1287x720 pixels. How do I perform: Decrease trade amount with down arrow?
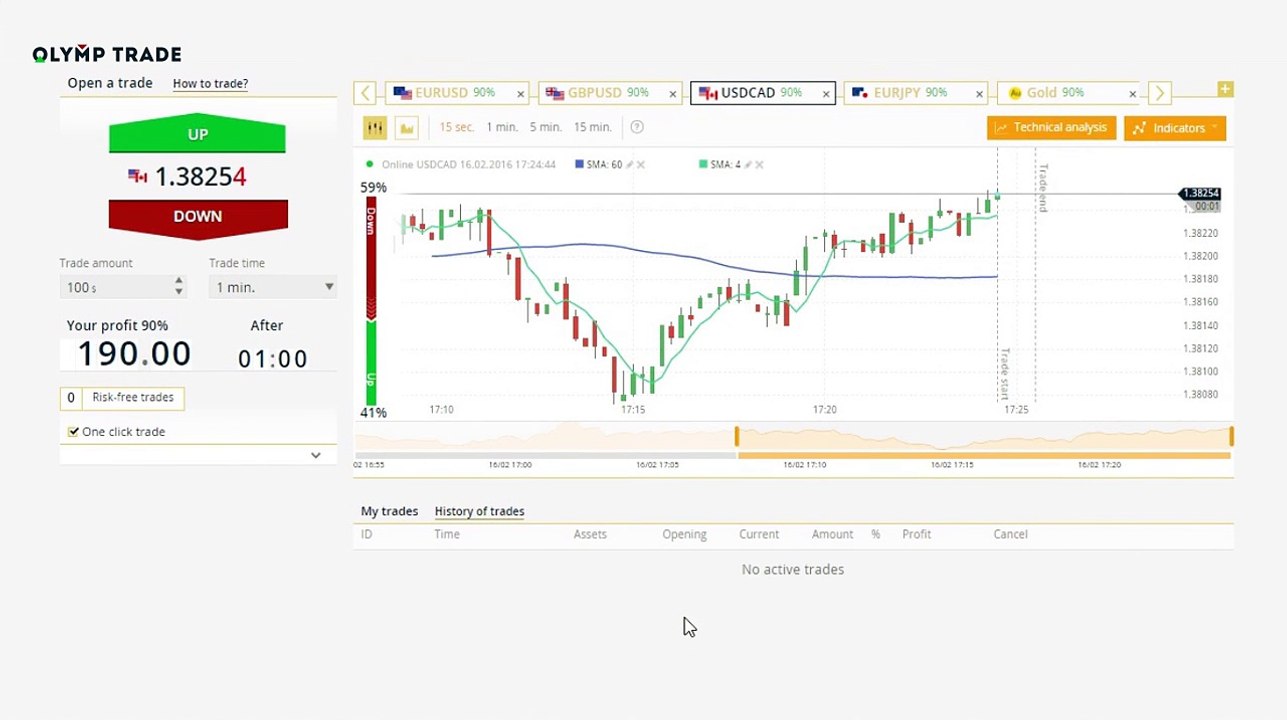(x=179, y=292)
